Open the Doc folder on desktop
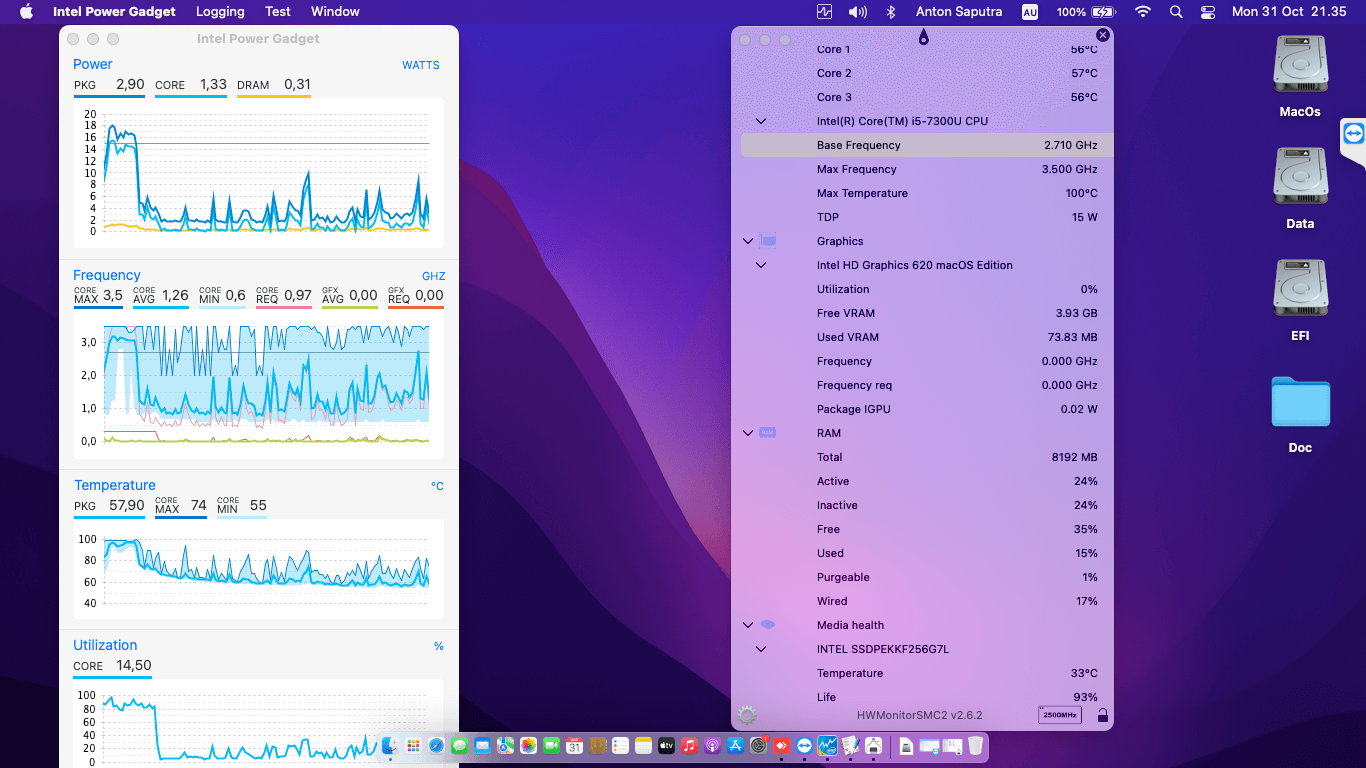 click(x=1300, y=403)
